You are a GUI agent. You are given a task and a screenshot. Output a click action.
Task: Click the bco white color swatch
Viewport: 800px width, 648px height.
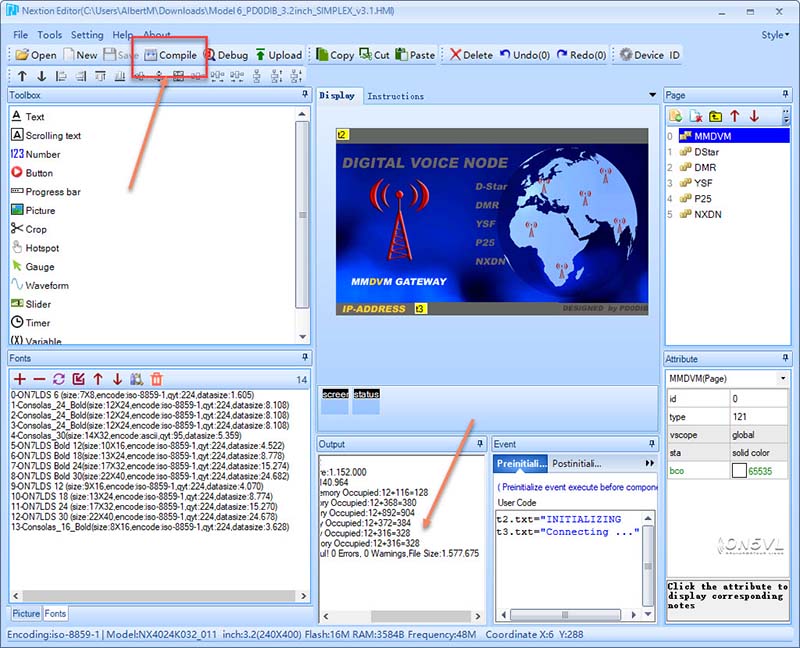739,470
